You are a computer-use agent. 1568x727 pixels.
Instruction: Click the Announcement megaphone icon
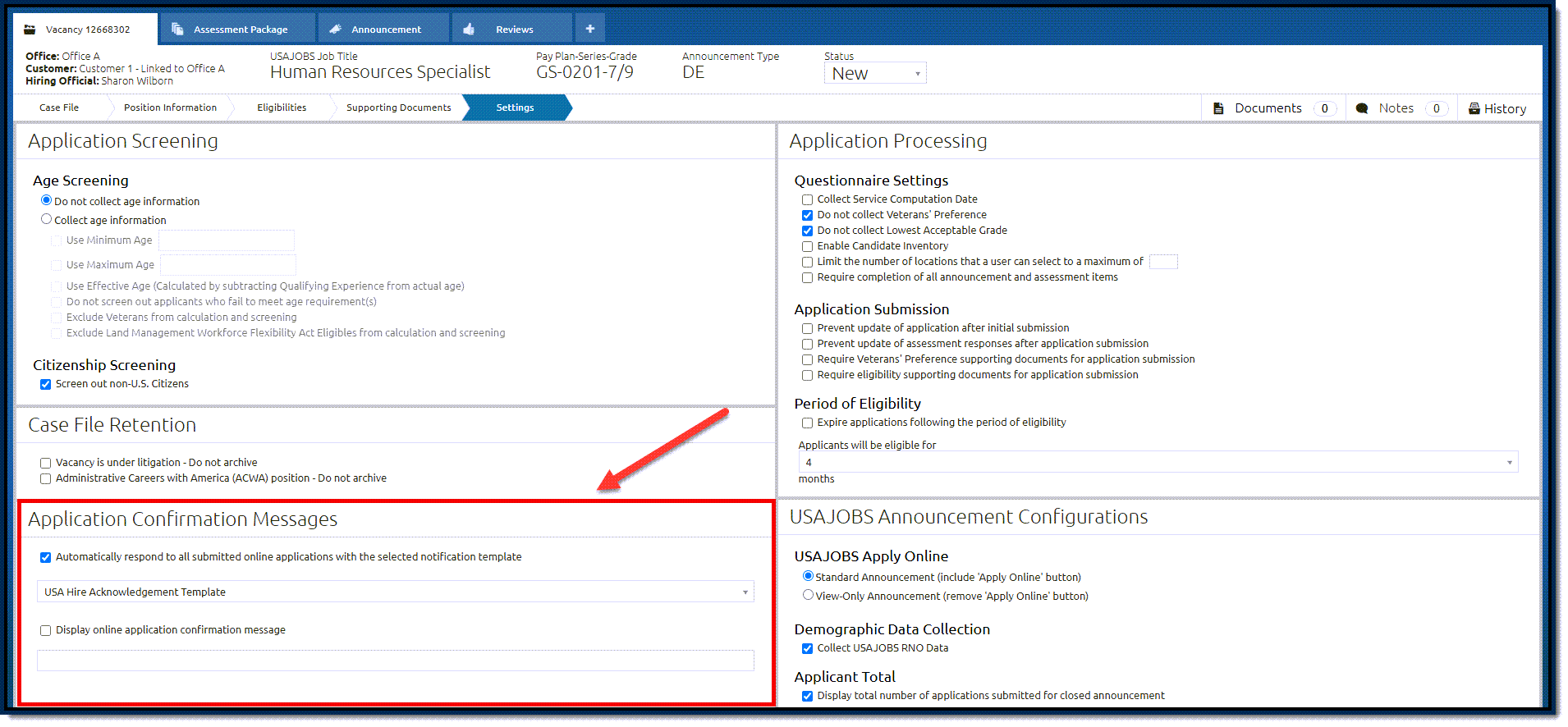[x=335, y=29]
